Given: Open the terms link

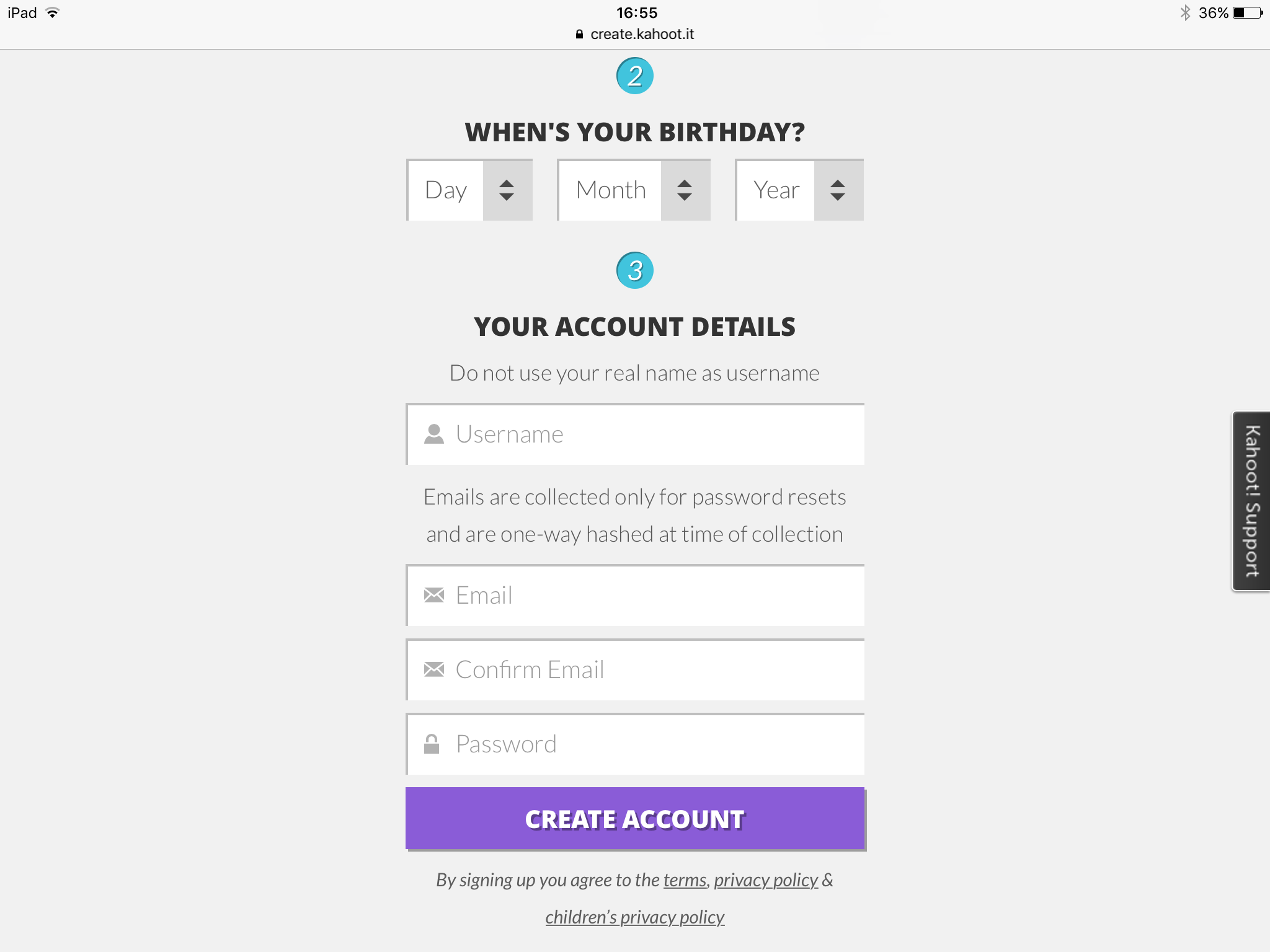Looking at the screenshot, I should click(x=685, y=880).
